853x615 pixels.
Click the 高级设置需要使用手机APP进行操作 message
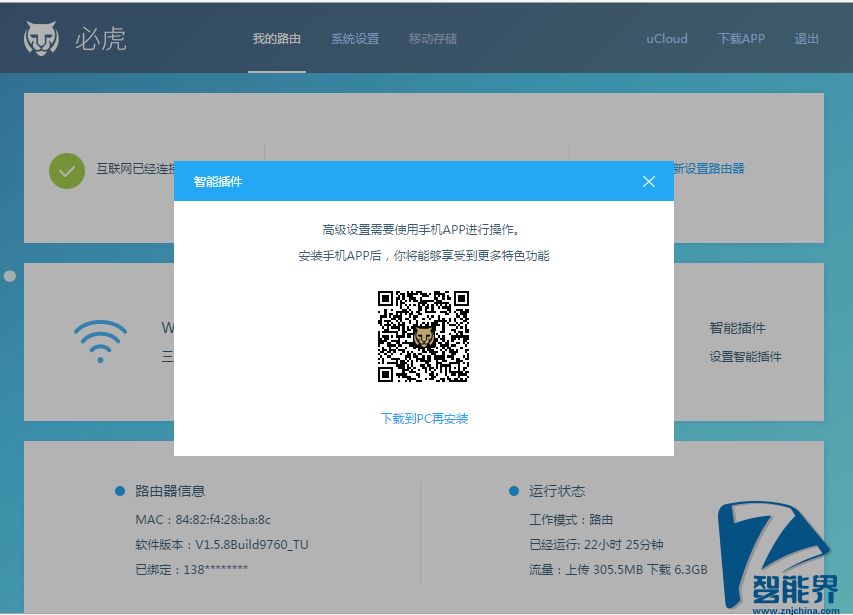pyautogui.click(x=422, y=230)
